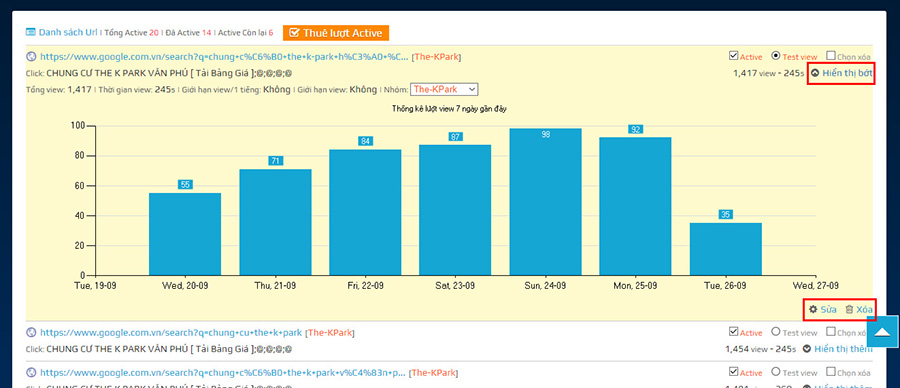900x388 pixels.
Task: Click [The-KPark] tag on the v%C4%83n+p URL
Action: [x=433, y=373]
